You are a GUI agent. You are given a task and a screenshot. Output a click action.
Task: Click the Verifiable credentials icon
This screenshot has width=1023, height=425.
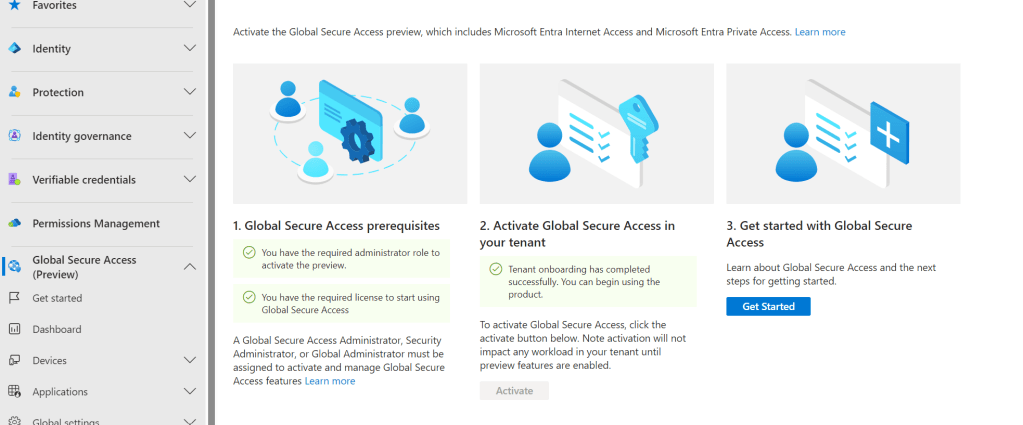click(15, 180)
